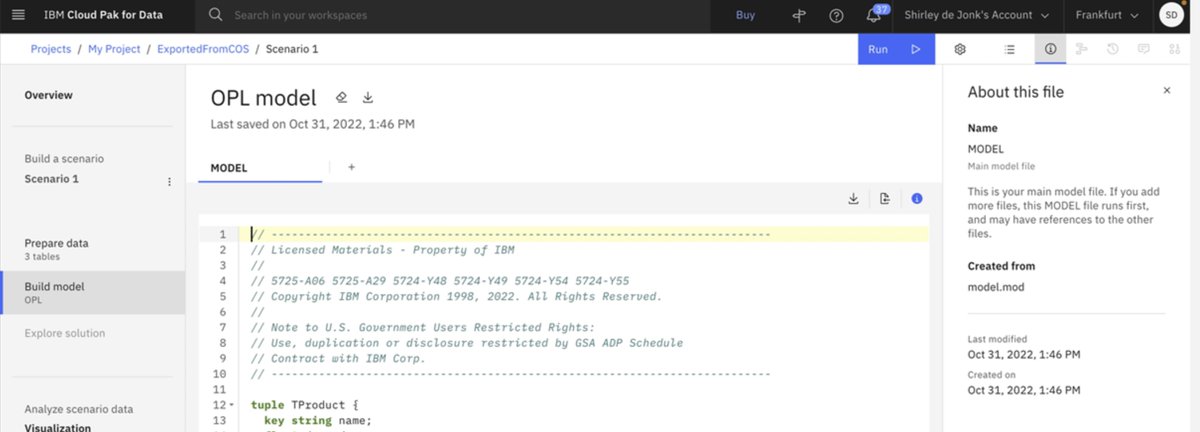Open the list view panel icon

[1010, 49]
